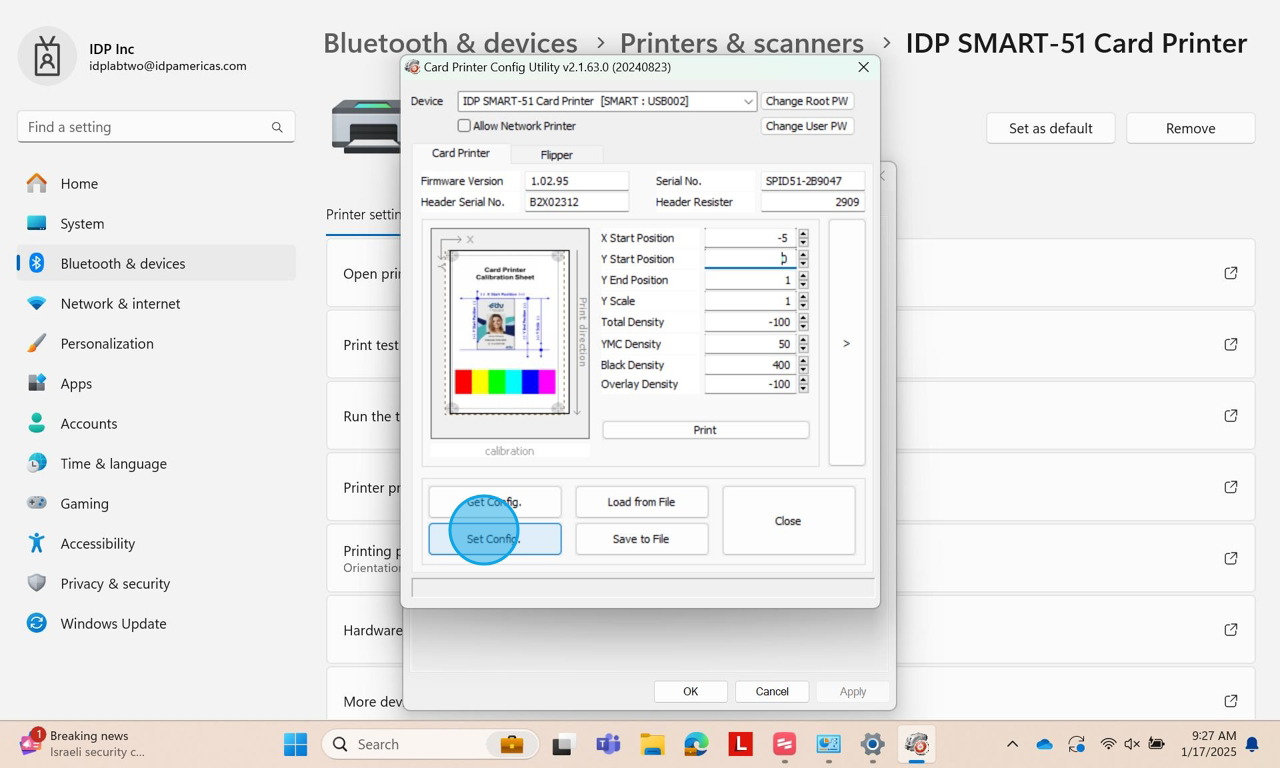Viewport: 1280px width, 768px height.
Task: Open the network Wi-Fi tray icon
Action: point(1108,744)
